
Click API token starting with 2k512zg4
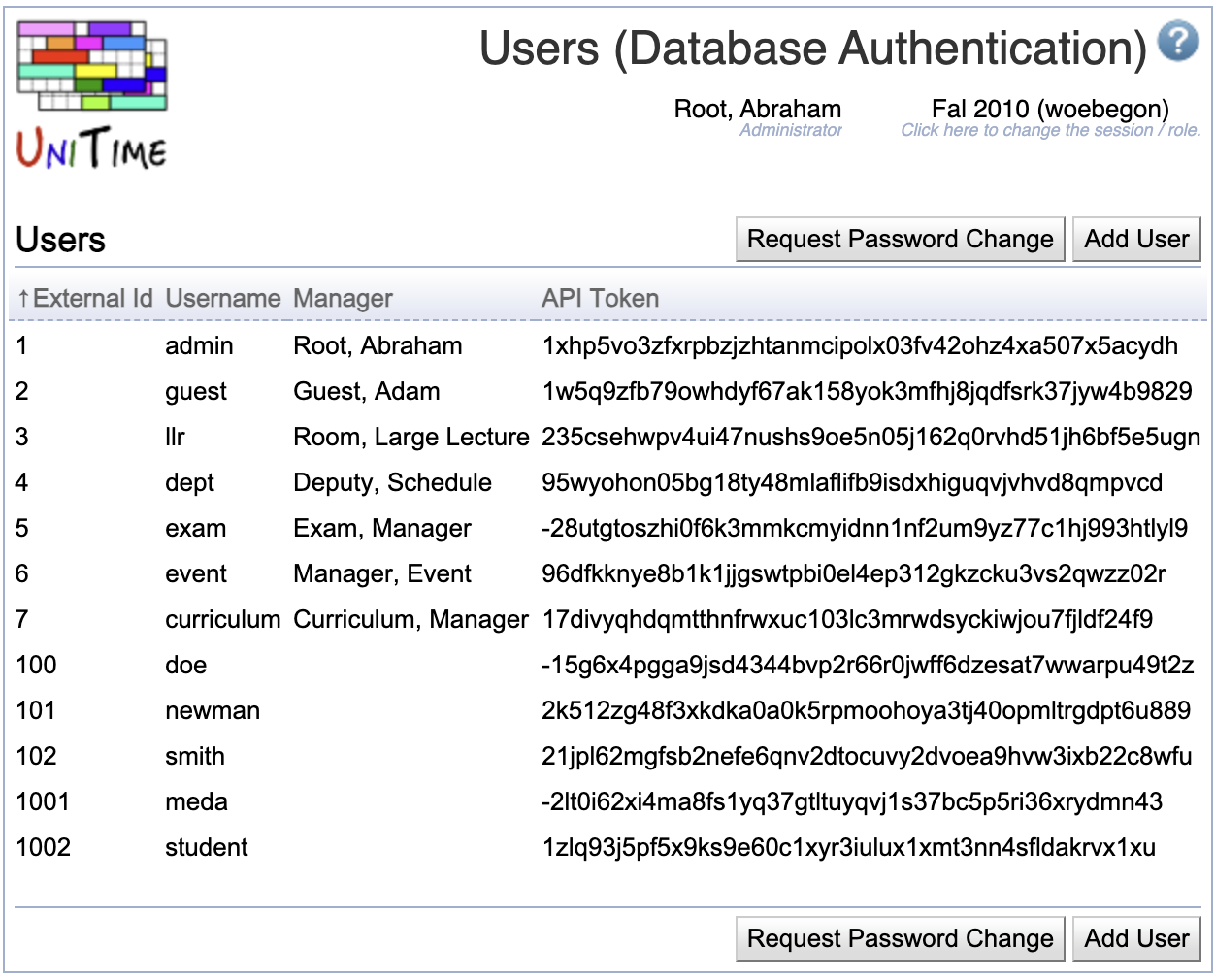(x=866, y=711)
